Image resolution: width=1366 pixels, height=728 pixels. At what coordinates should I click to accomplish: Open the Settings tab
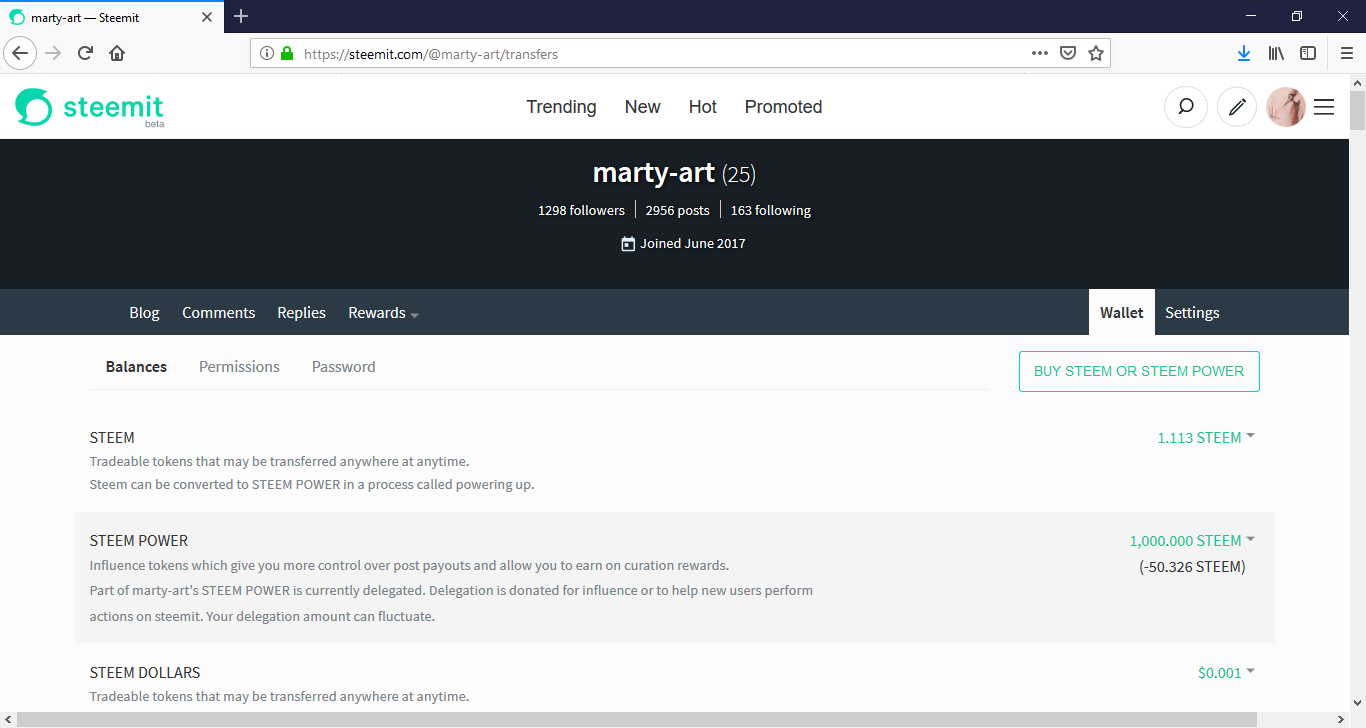(x=1192, y=313)
